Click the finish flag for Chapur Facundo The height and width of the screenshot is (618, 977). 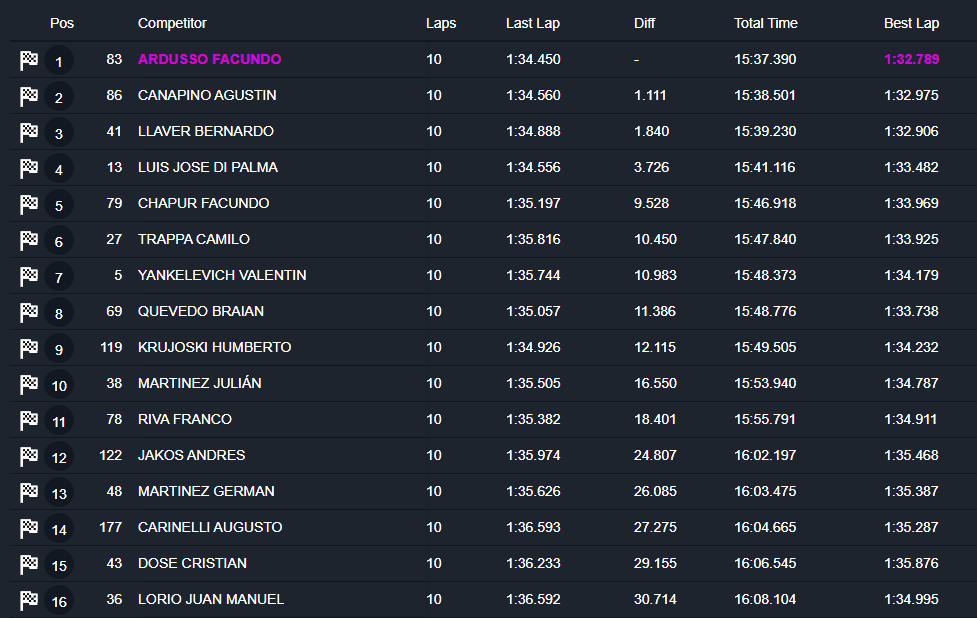(x=29, y=204)
